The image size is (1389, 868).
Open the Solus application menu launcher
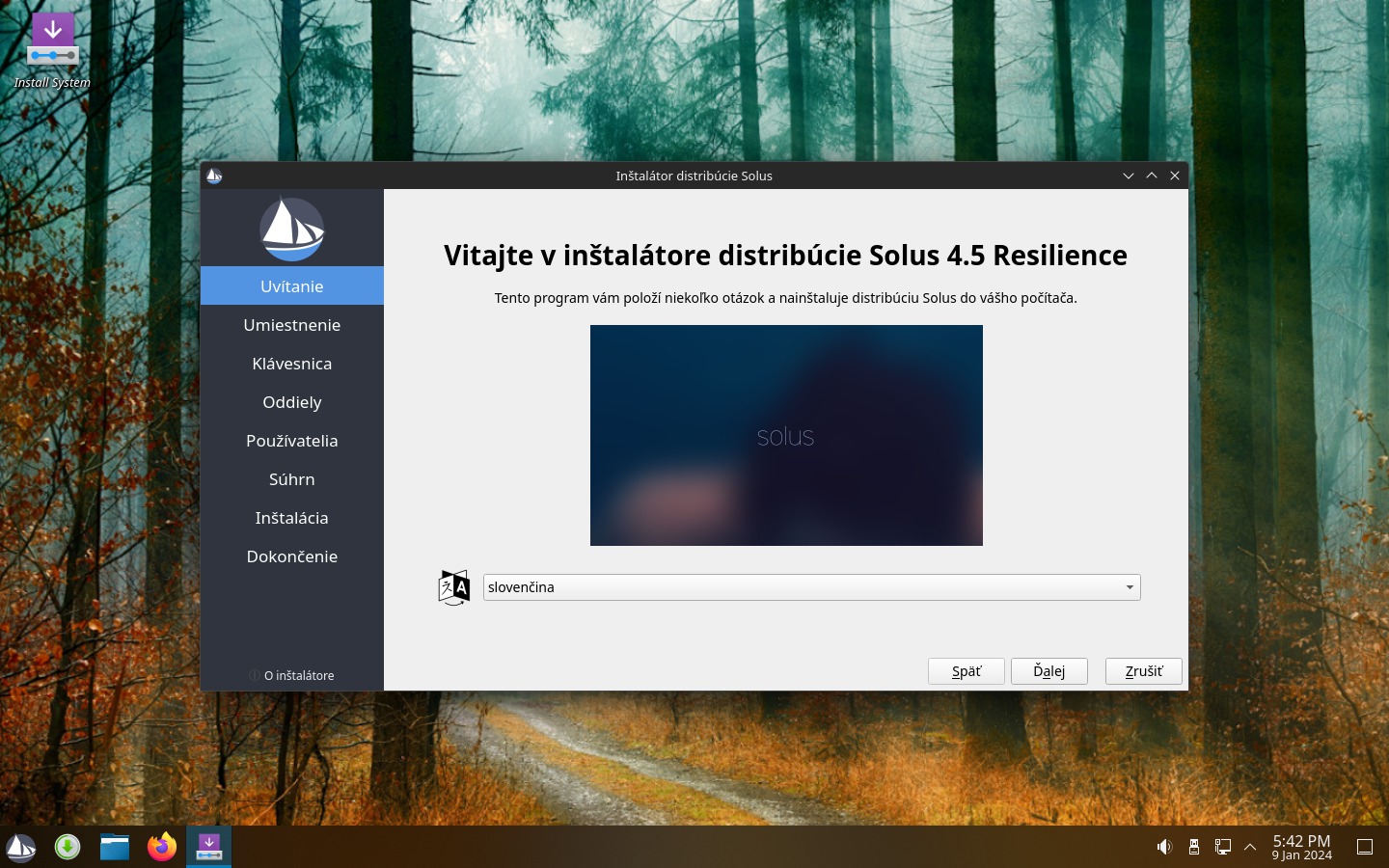click(x=21, y=848)
